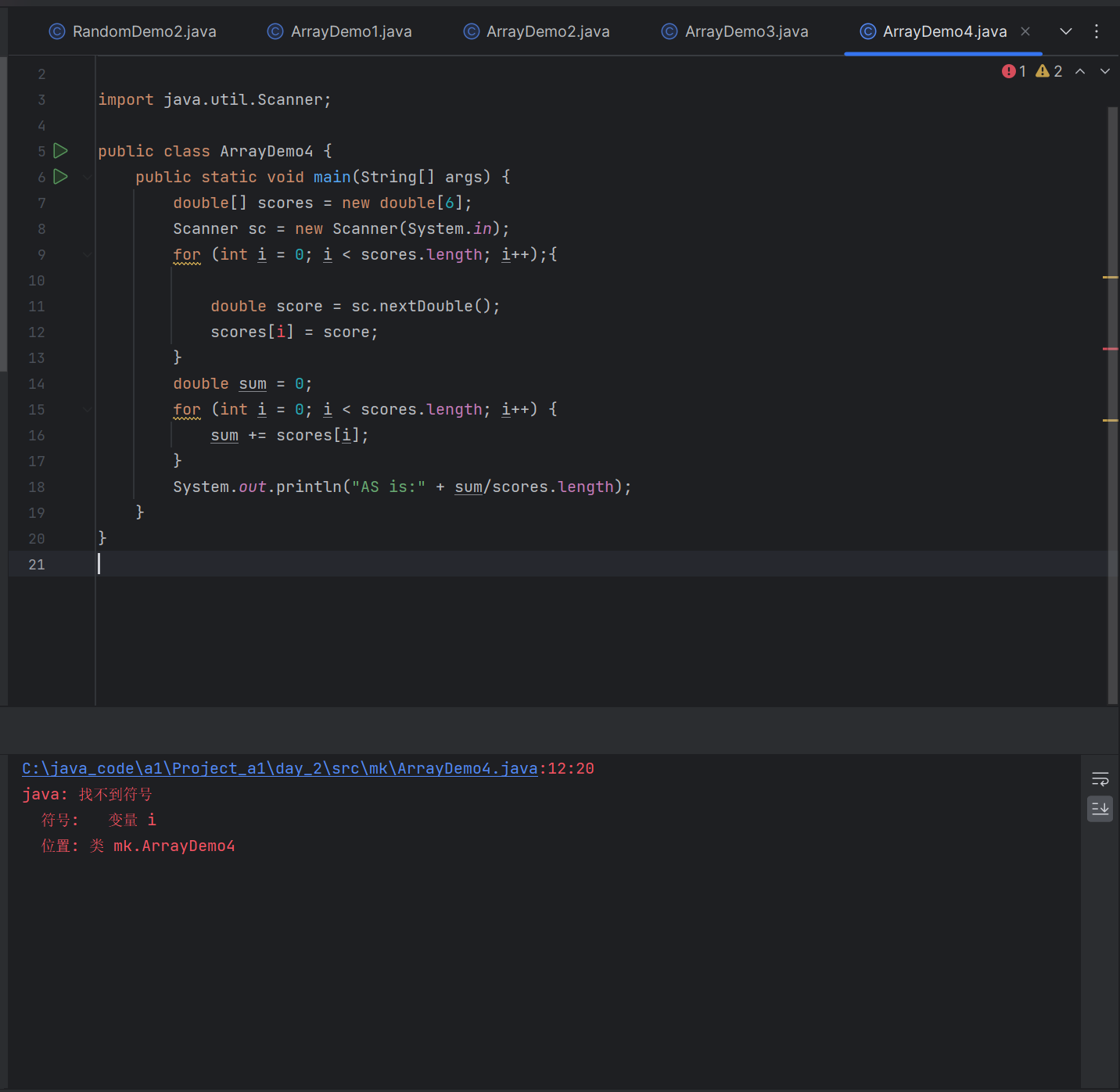Open ArrayDemo4.java error file link
Screen dimensions: 1120x1092
pos(280,769)
